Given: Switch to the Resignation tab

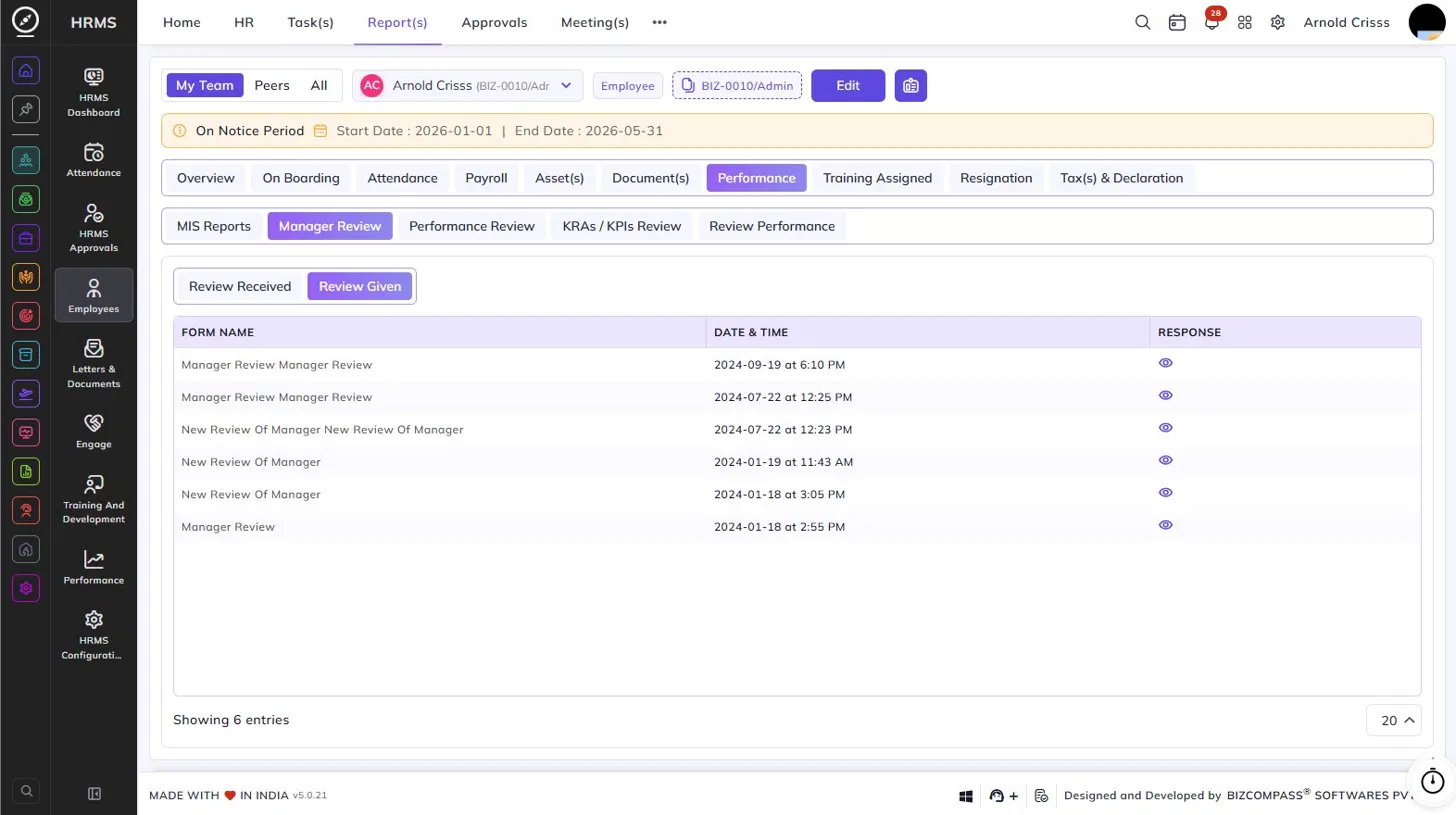Looking at the screenshot, I should [996, 178].
